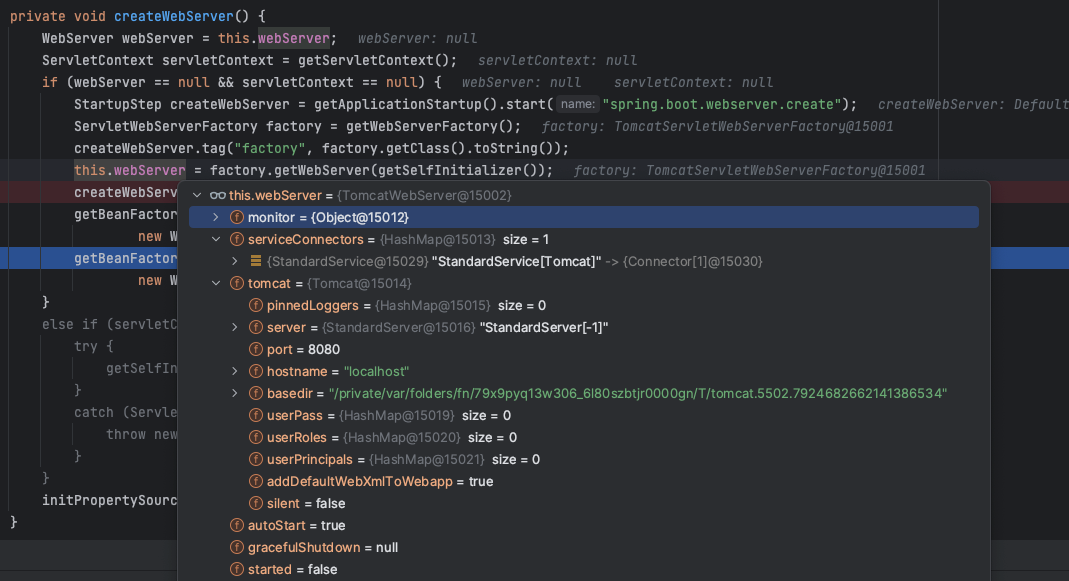Screen dimensions: 1069x581
Task: Click the "localhost" hostname value
Action: tap(376, 372)
